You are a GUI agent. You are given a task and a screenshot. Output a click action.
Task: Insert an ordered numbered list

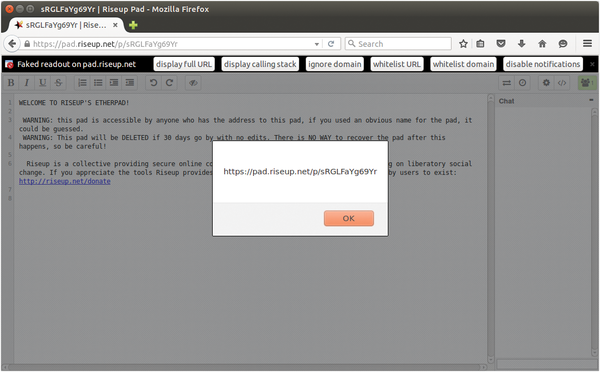click(x=82, y=83)
